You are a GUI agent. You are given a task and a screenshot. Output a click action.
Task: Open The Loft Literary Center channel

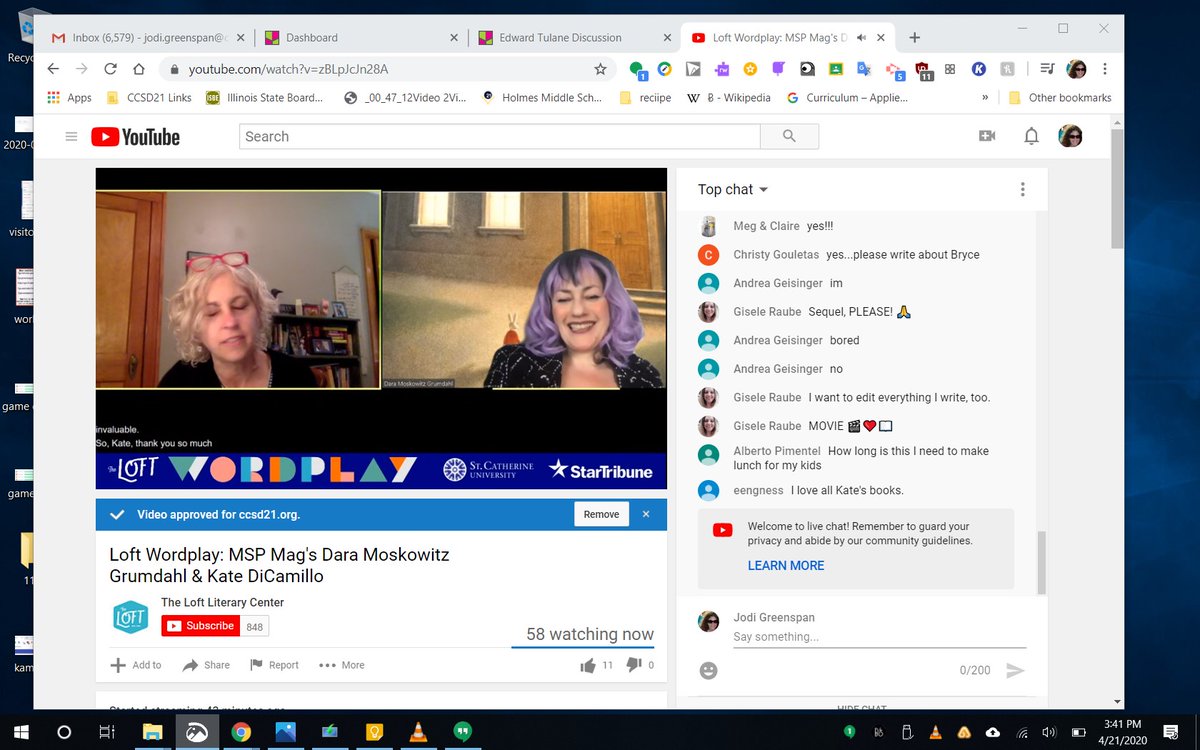(x=222, y=602)
